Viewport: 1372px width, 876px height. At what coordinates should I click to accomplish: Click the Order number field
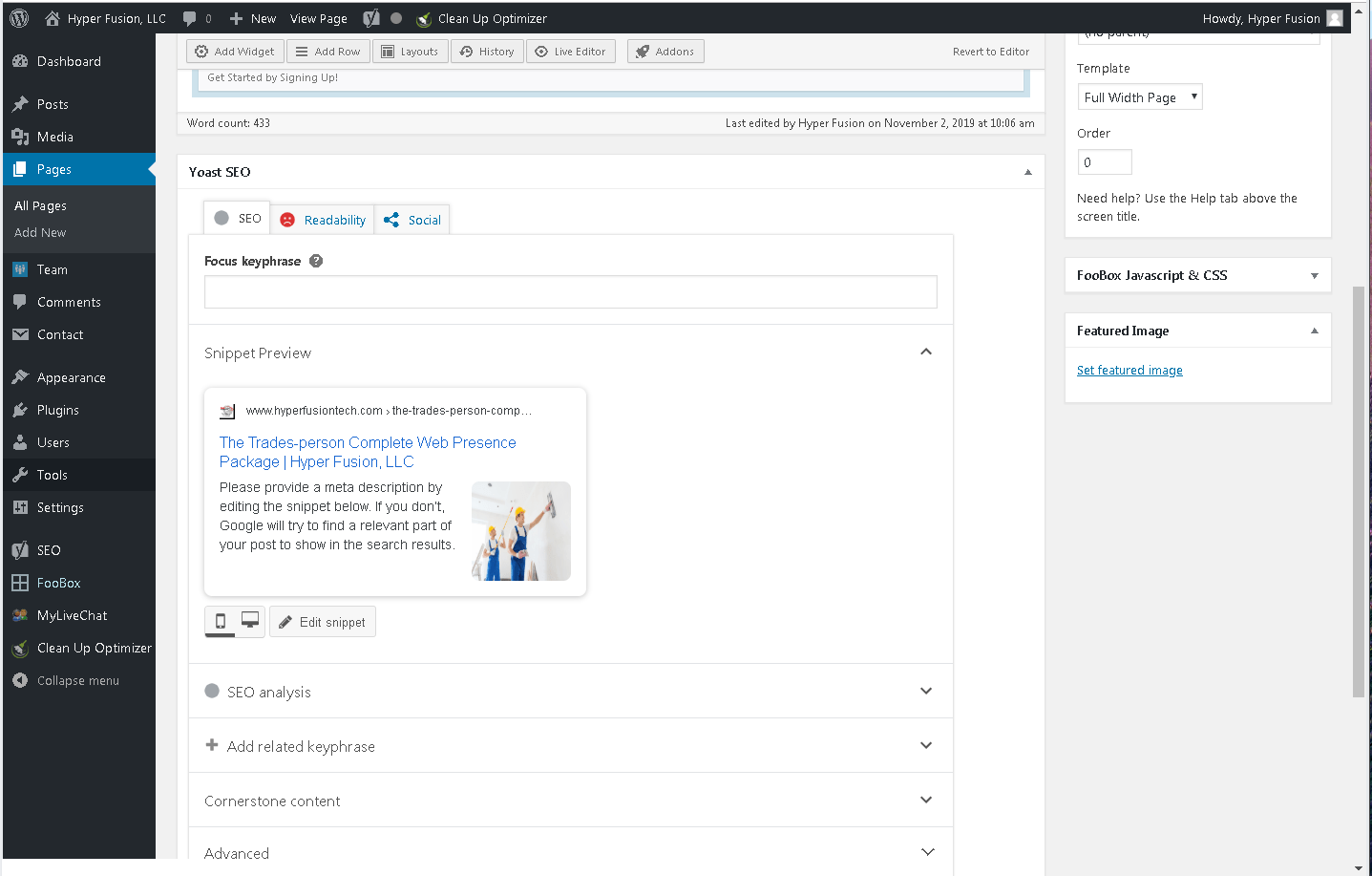pos(1105,162)
